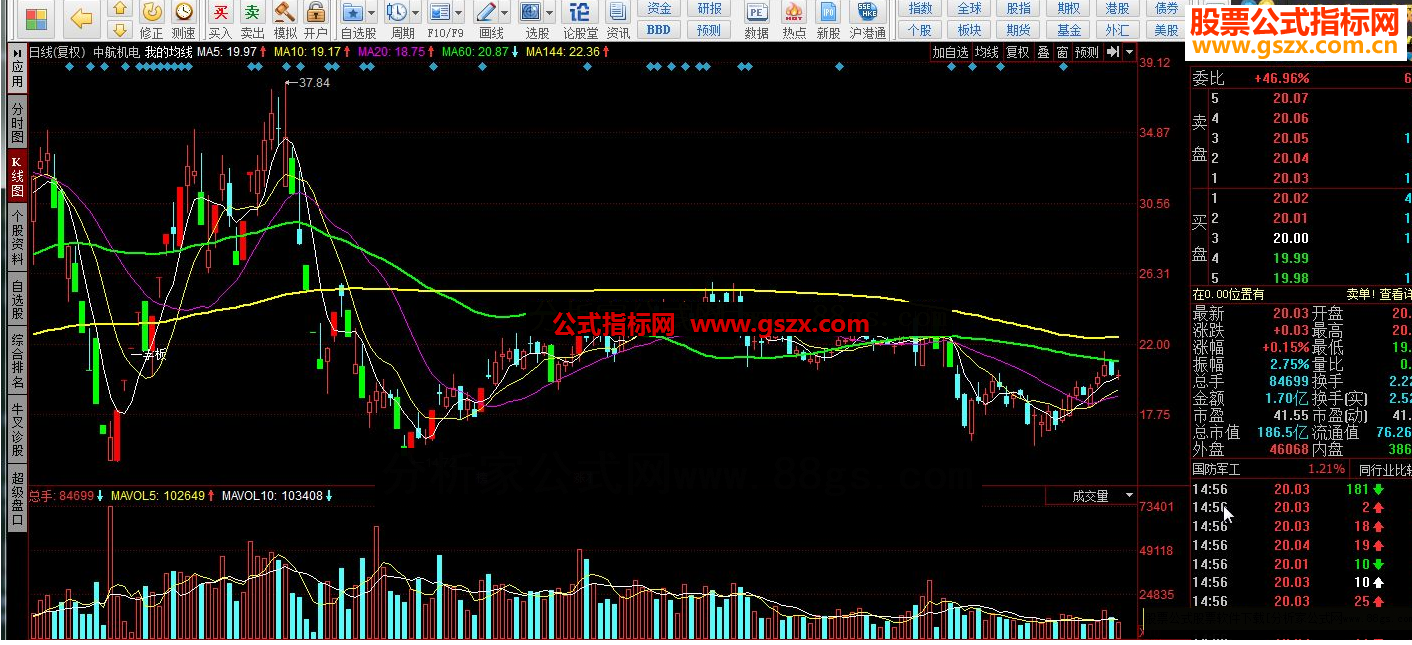Open the 超级盘口 sidebar tab

click(17, 498)
